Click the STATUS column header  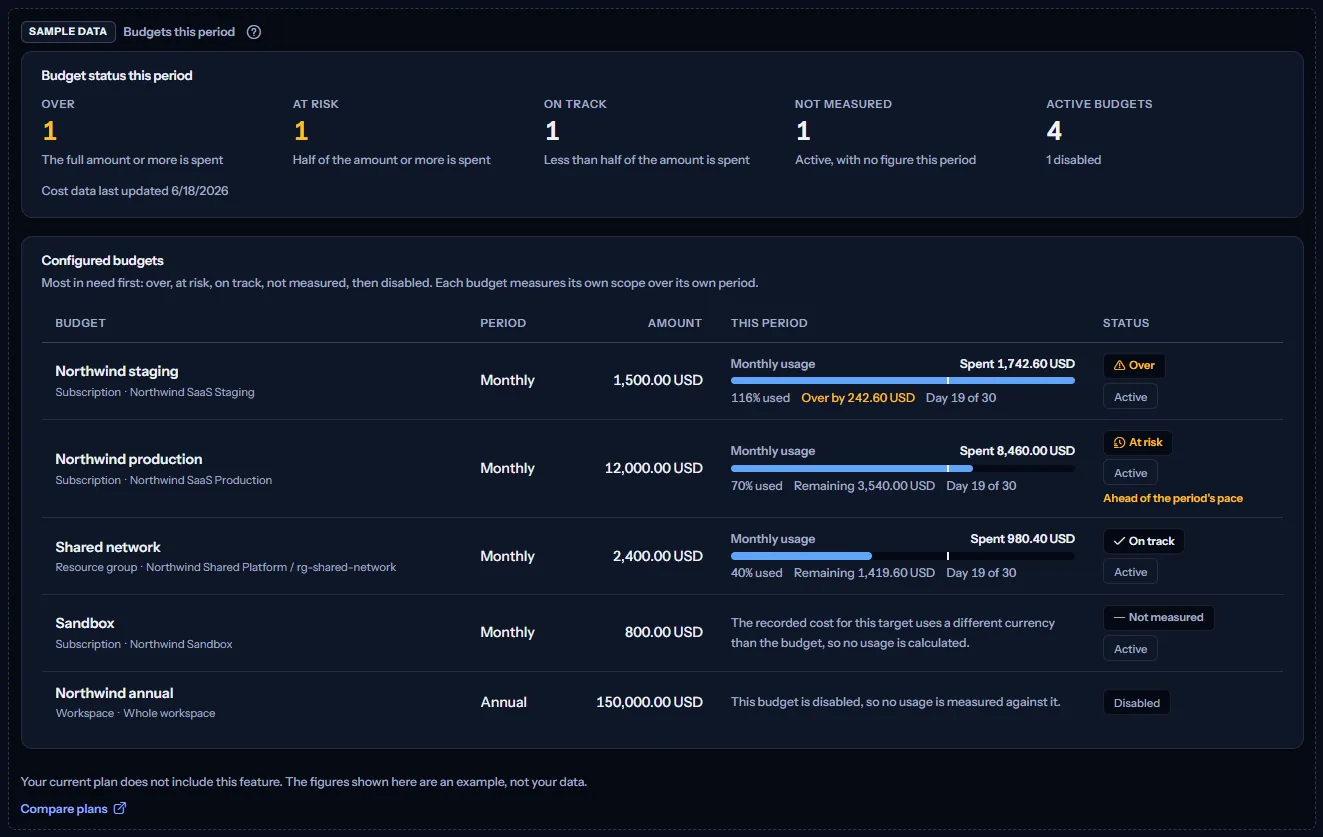(x=1126, y=323)
